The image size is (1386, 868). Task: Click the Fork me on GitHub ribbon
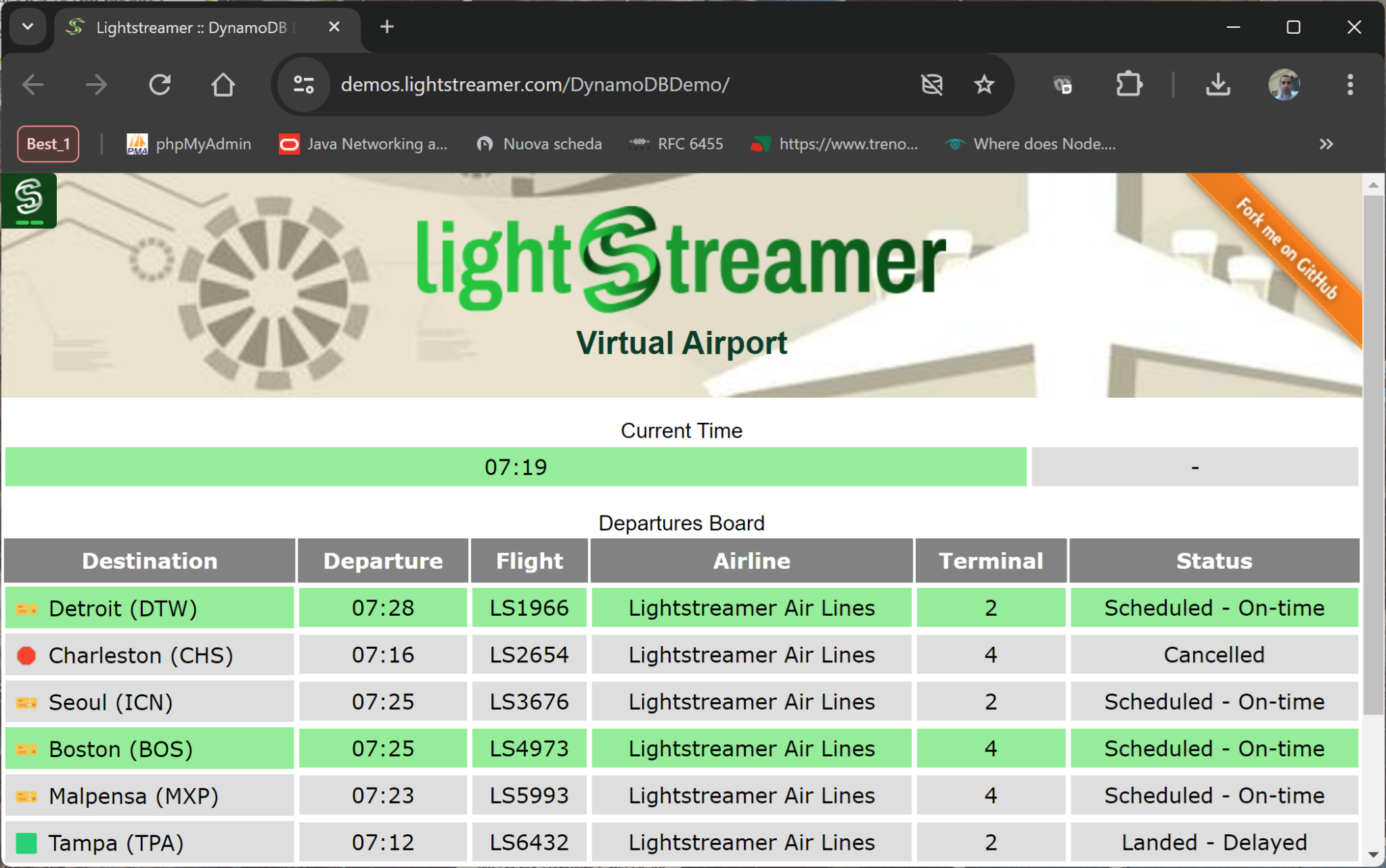[1287, 249]
